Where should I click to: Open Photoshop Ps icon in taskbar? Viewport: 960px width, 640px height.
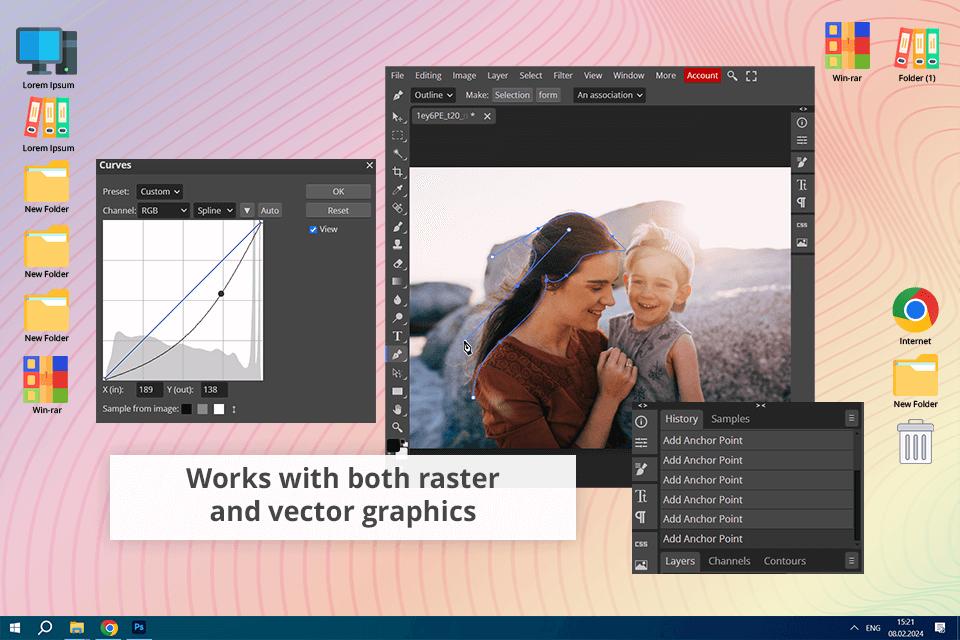tap(139, 627)
